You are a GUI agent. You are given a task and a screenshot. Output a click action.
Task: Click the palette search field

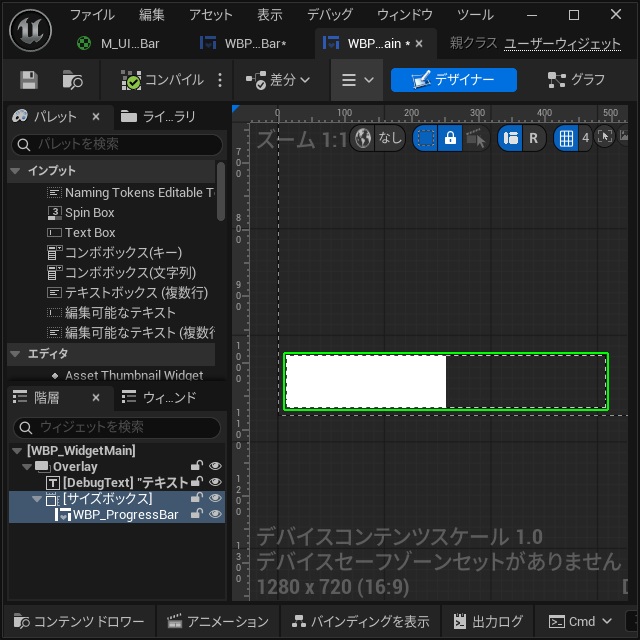pos(117,144)
